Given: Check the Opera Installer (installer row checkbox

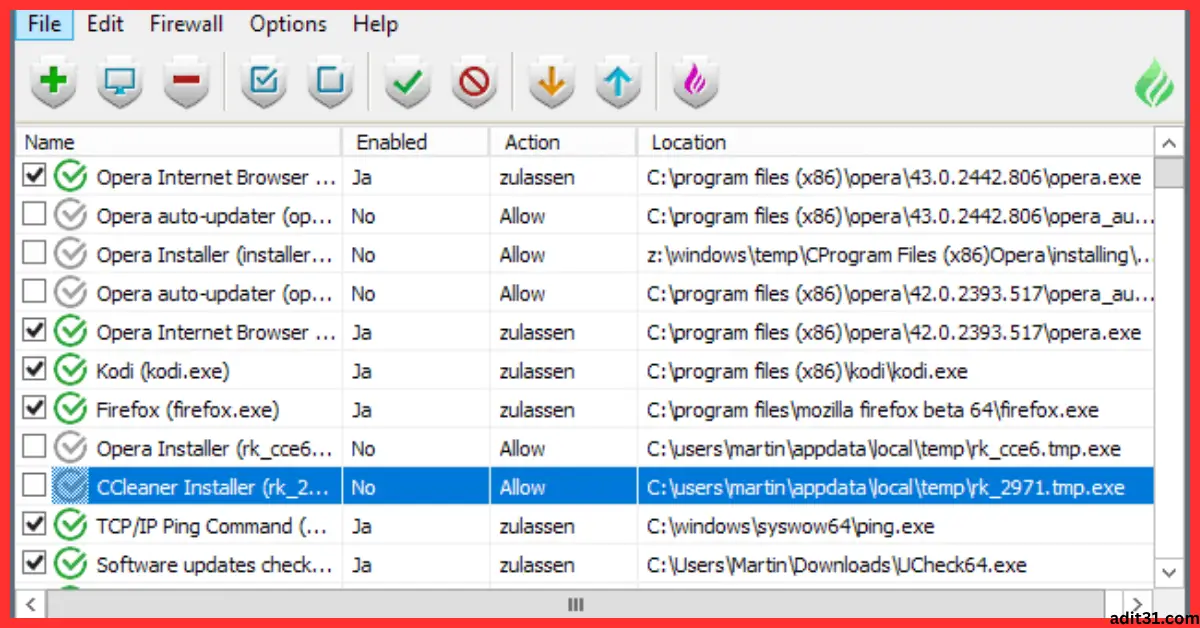Looking at the screenshot, I should (x=35, y=254).
